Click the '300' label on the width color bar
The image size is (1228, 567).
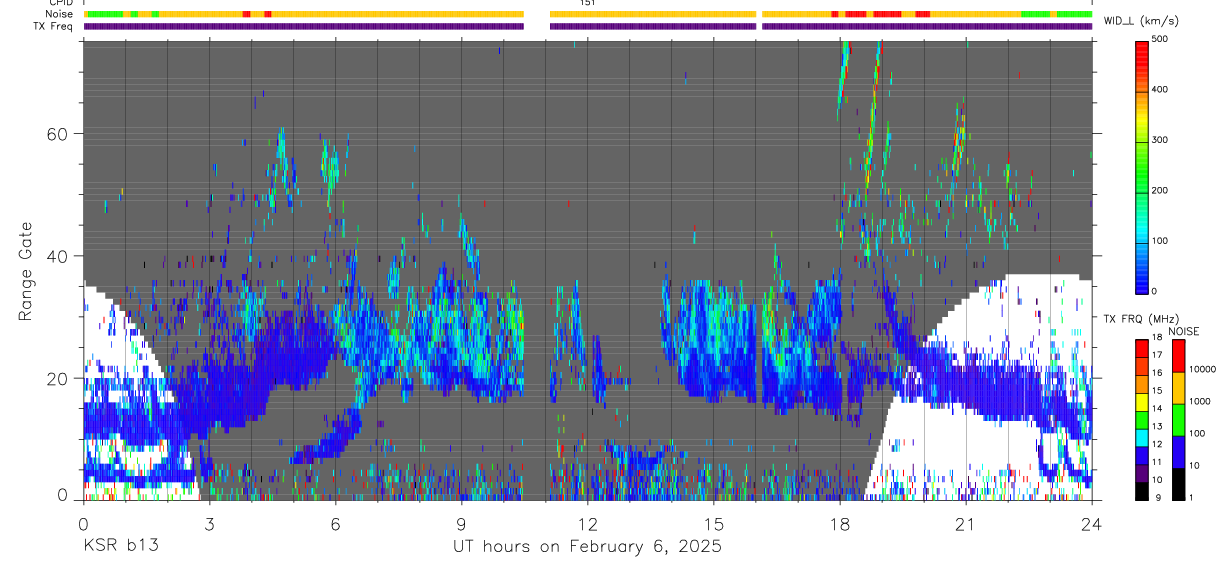tap(1160, 140)
